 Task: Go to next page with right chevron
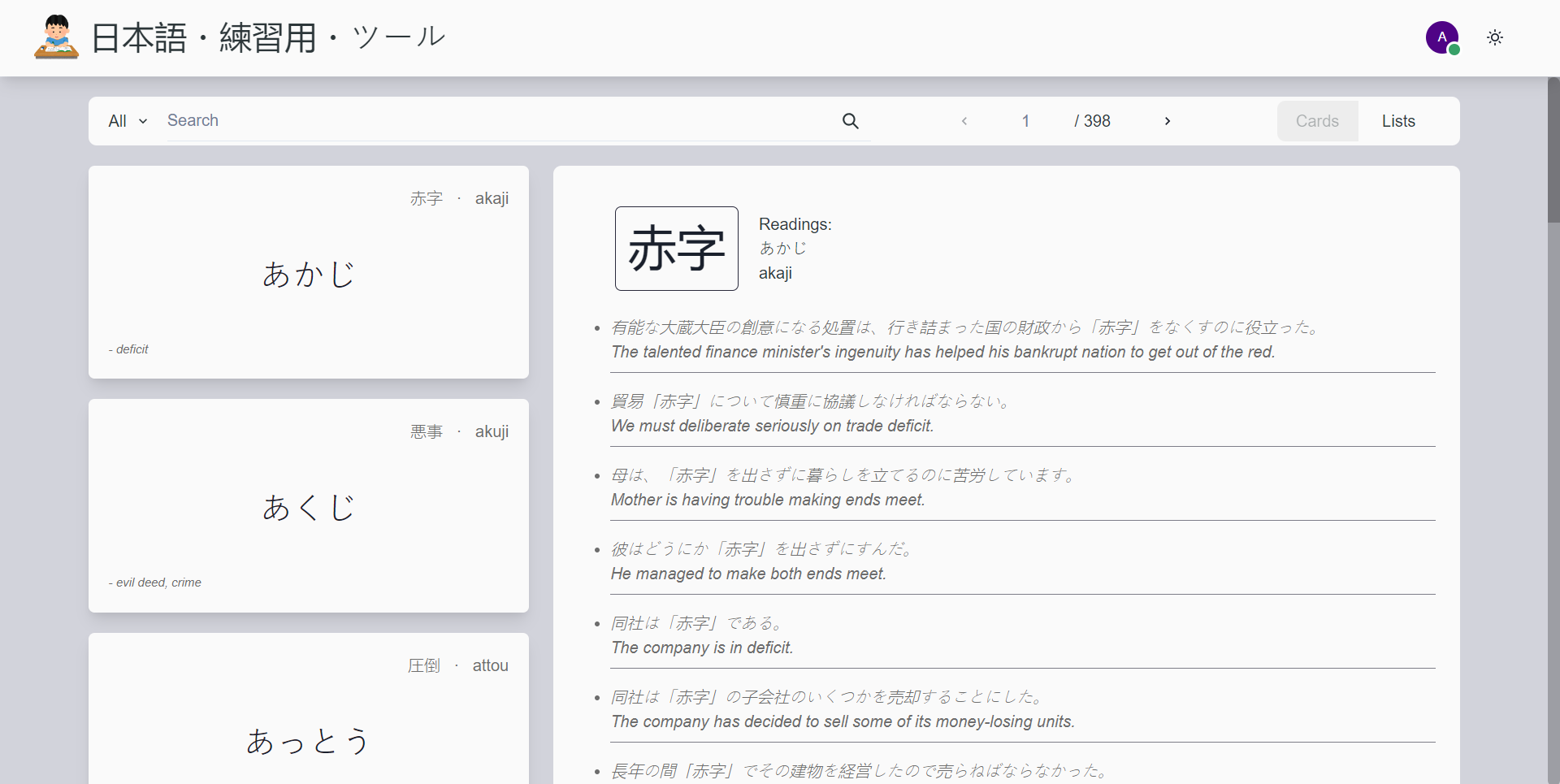1168,120
